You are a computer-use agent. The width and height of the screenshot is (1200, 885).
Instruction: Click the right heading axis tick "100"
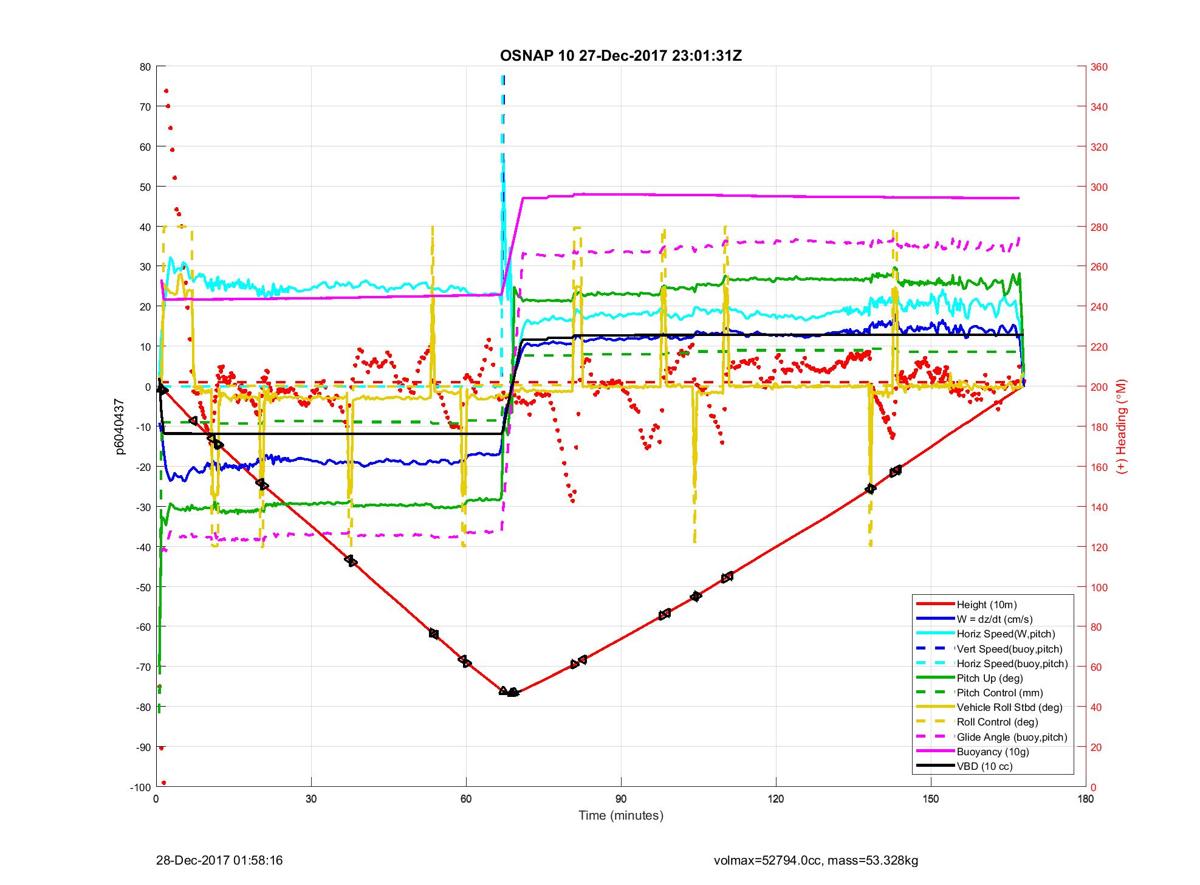1101,587
